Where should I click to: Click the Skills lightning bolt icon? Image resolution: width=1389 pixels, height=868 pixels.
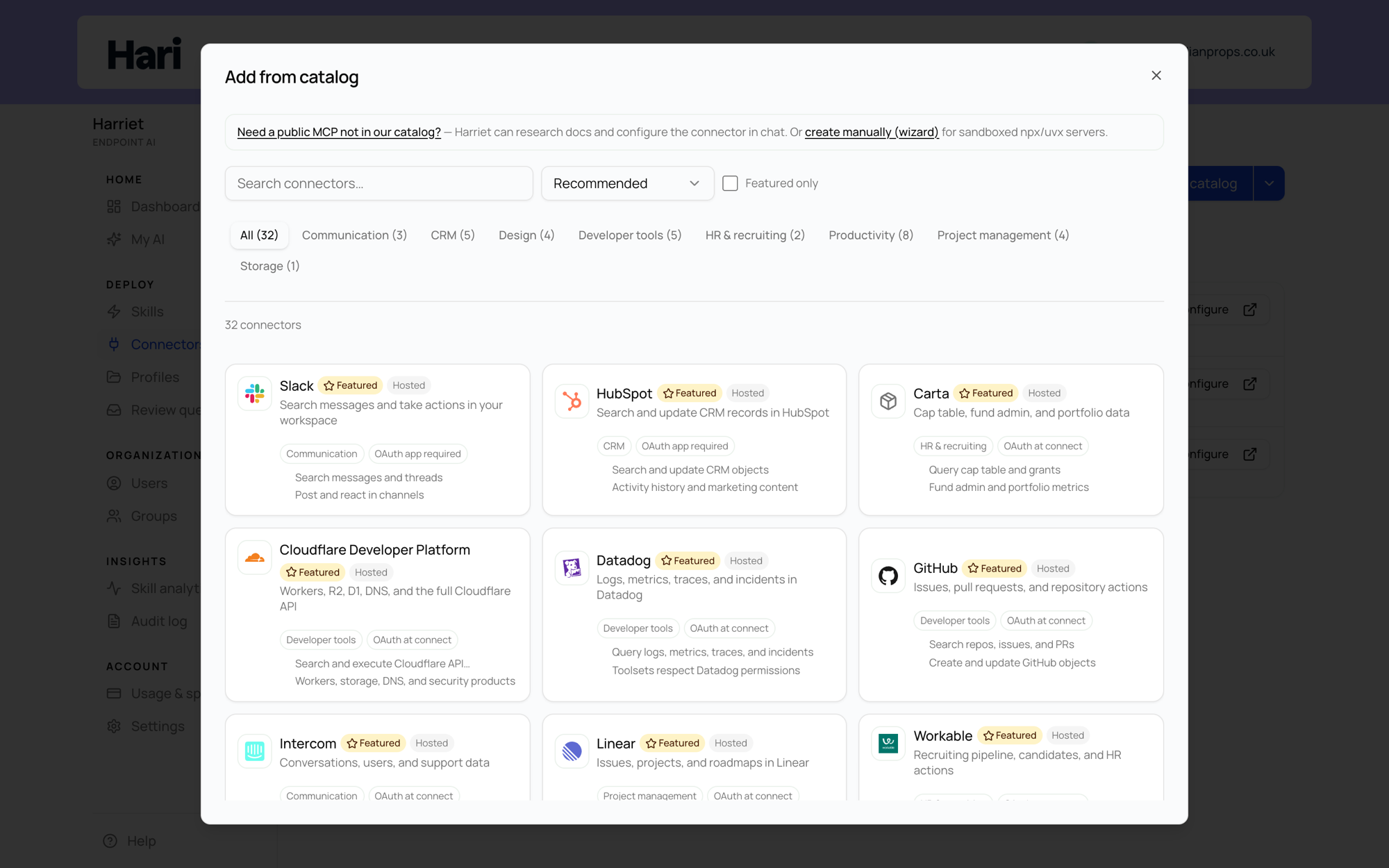coord(114,312)
